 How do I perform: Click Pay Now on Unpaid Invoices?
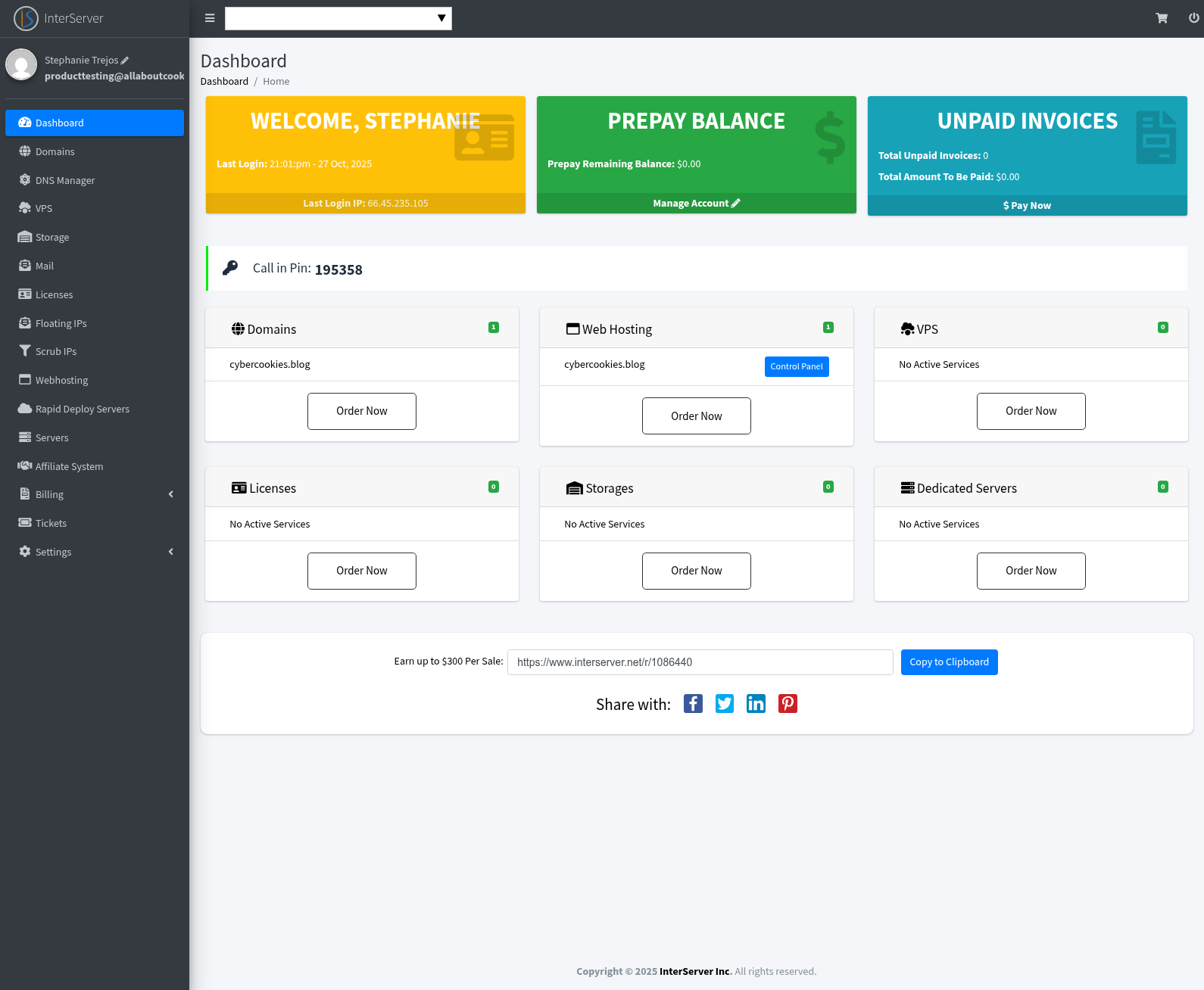1027,206
